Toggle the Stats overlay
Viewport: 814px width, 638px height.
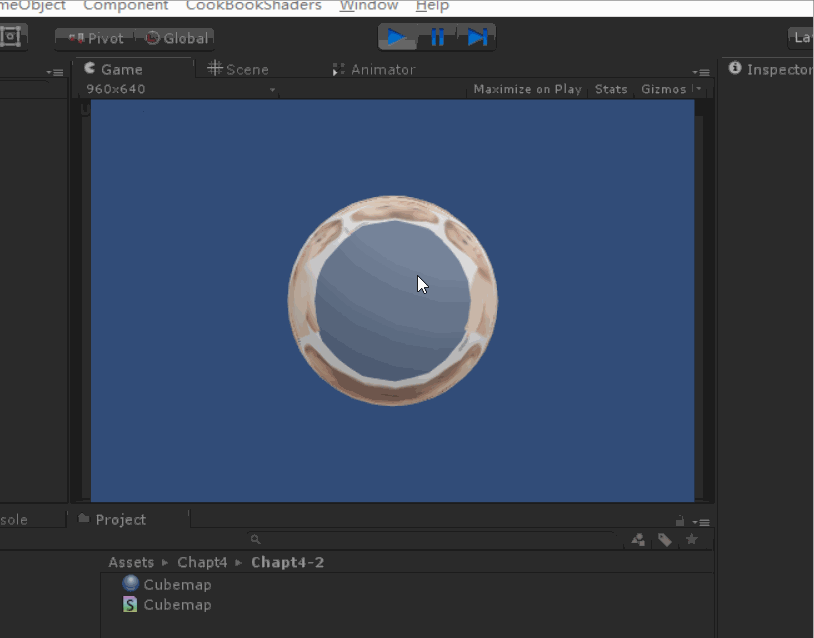pos(611,89)
